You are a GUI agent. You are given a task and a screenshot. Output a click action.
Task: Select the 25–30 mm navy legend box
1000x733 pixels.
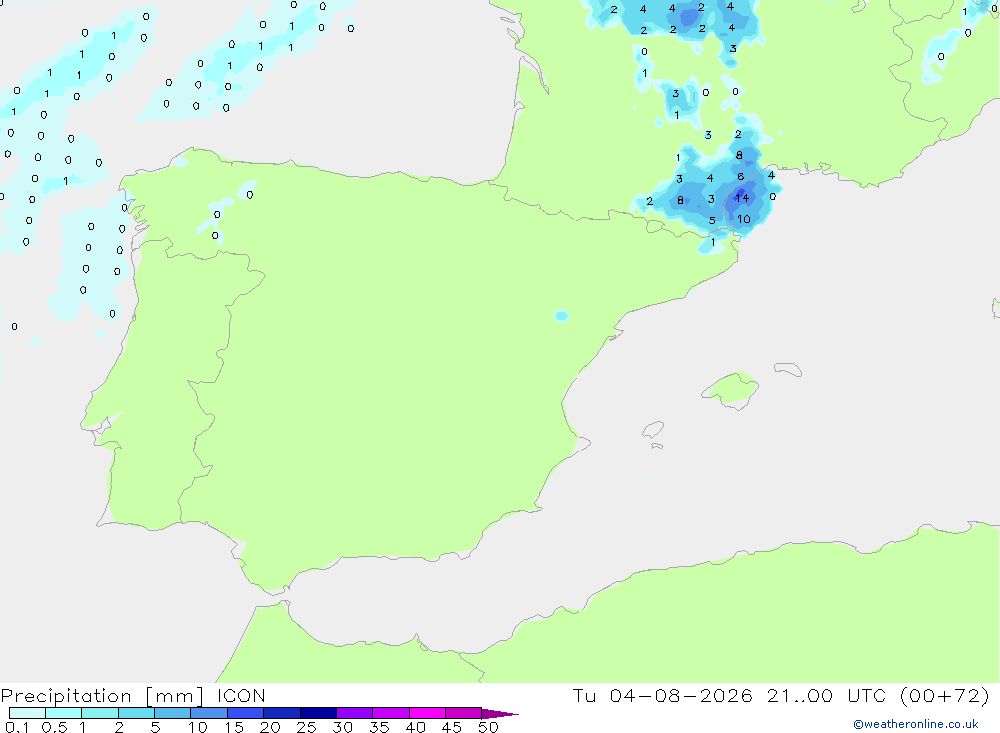tap(318, 713)
